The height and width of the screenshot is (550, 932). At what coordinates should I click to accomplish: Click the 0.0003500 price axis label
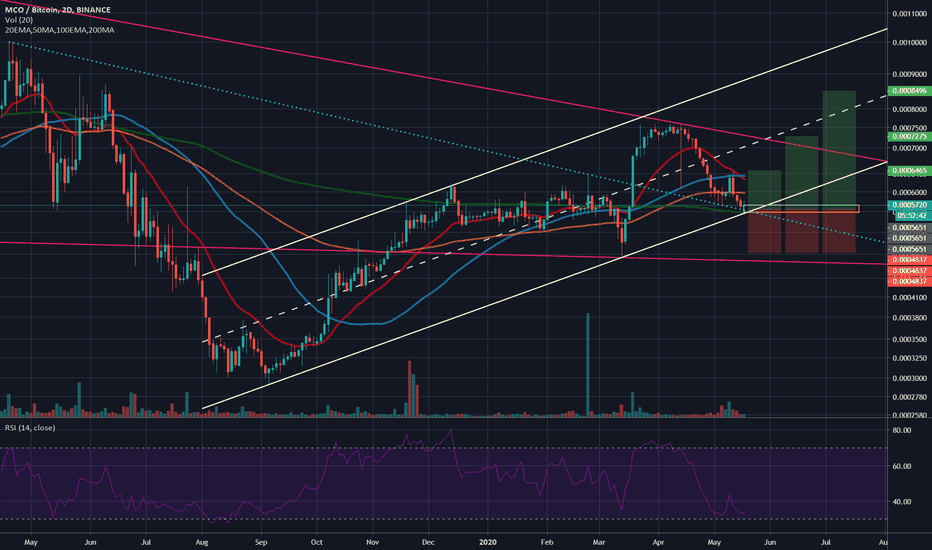909,340
